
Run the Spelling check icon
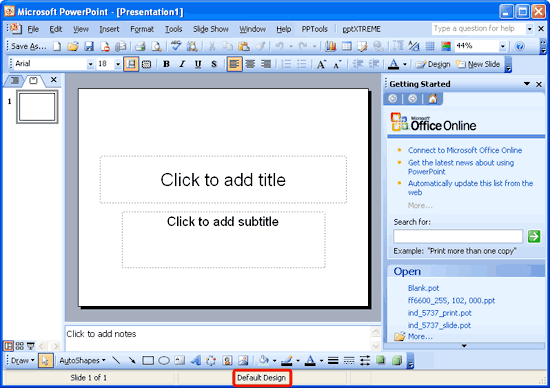coord(176,46)
